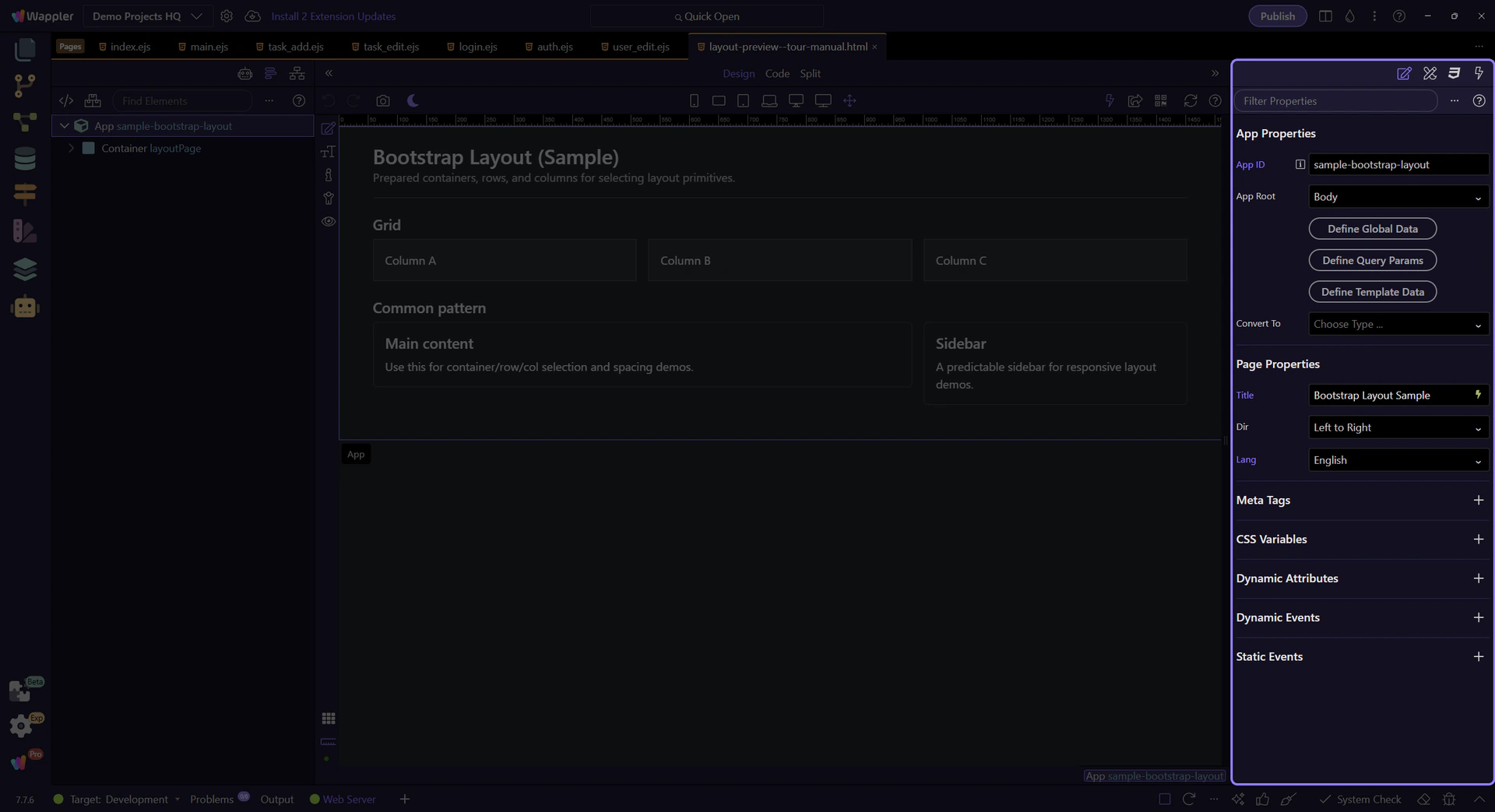Open the task_edit.ejs file tab
1495x812 pixels.
click(390, 47)
